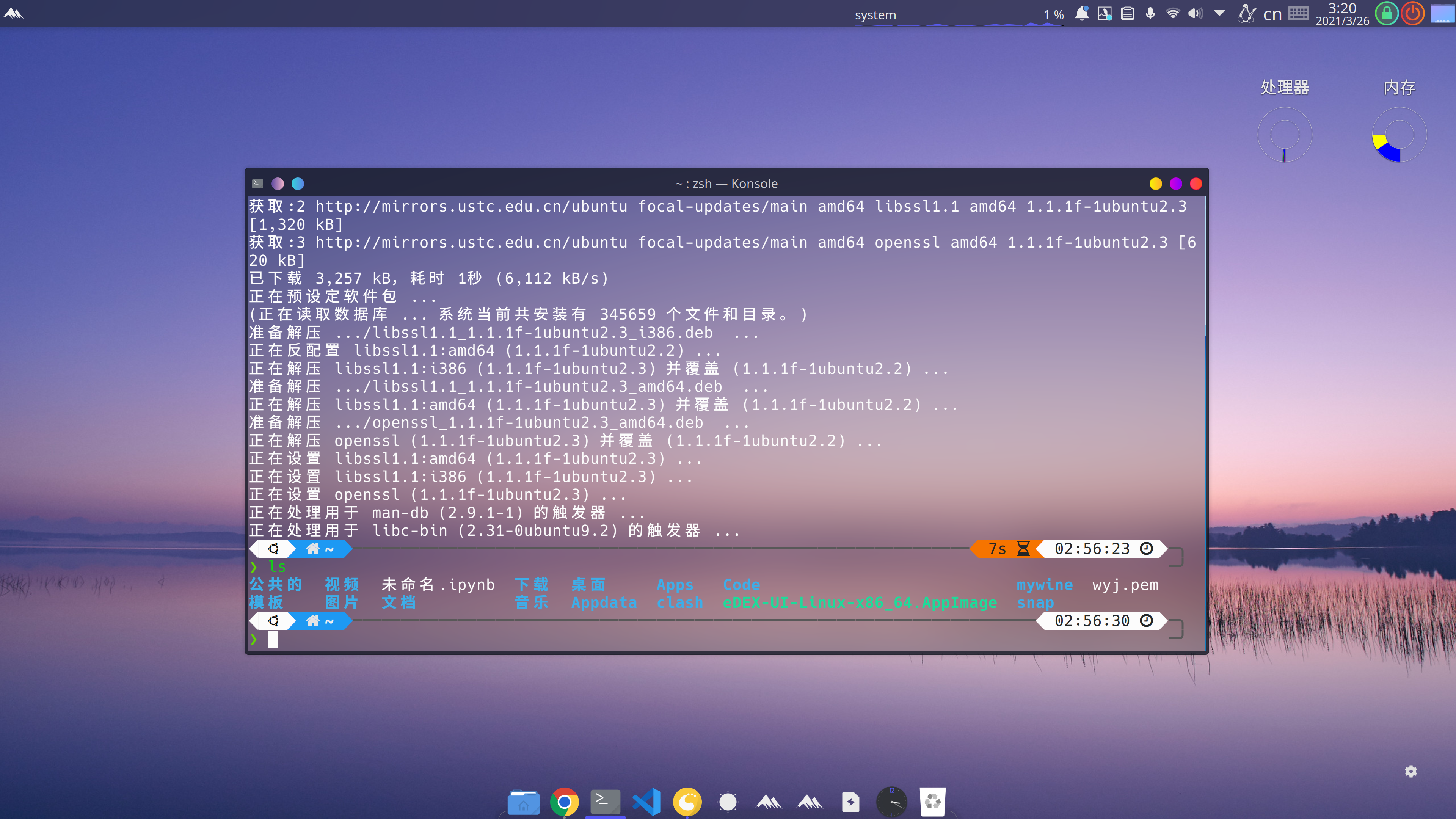Open the trash recycle bin dock icon
Screen dimensions: 1456x819
(x=933, y=802)
